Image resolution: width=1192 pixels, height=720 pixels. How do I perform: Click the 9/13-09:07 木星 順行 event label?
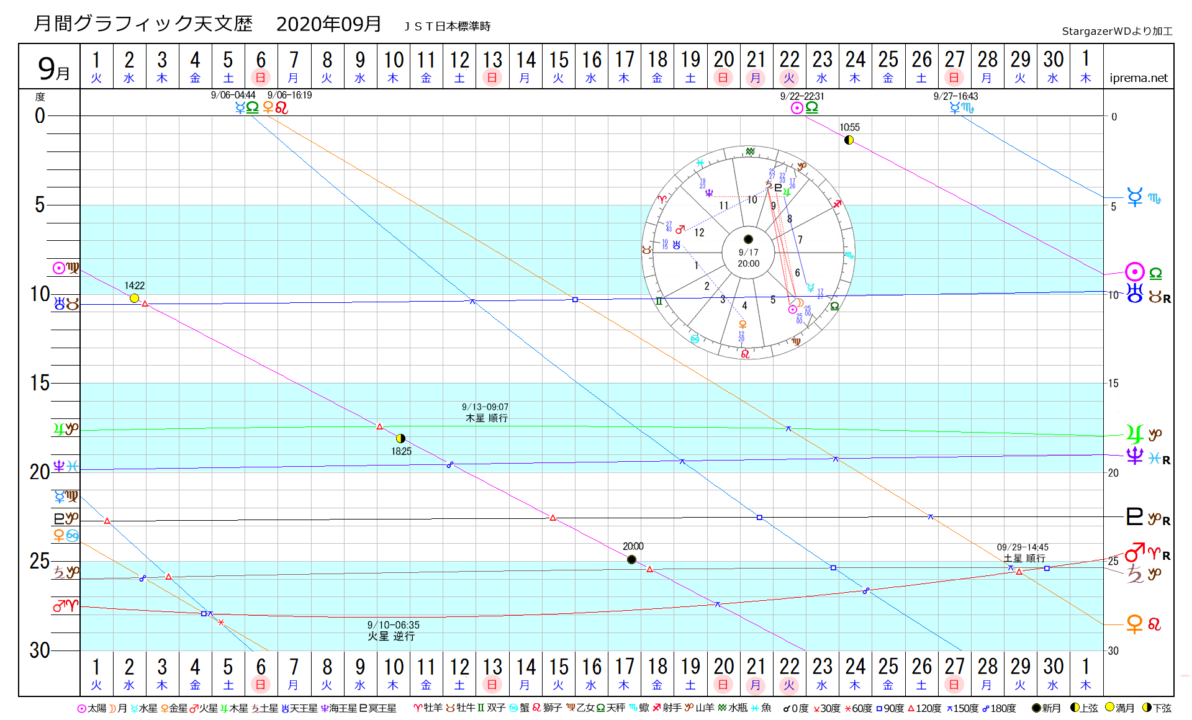(x=486, y=413)
